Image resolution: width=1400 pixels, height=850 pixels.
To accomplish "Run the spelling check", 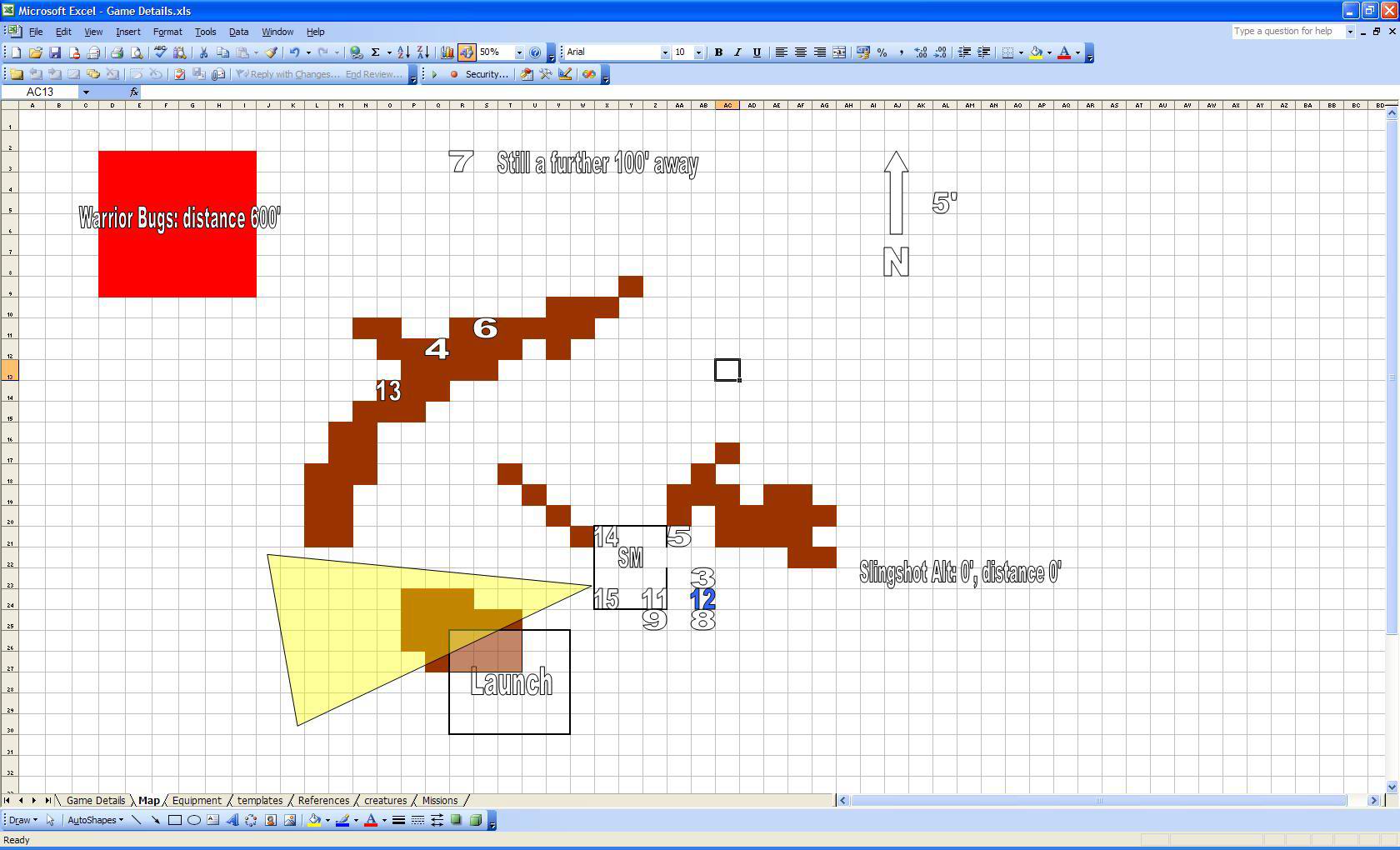I will tap(160, 52).
